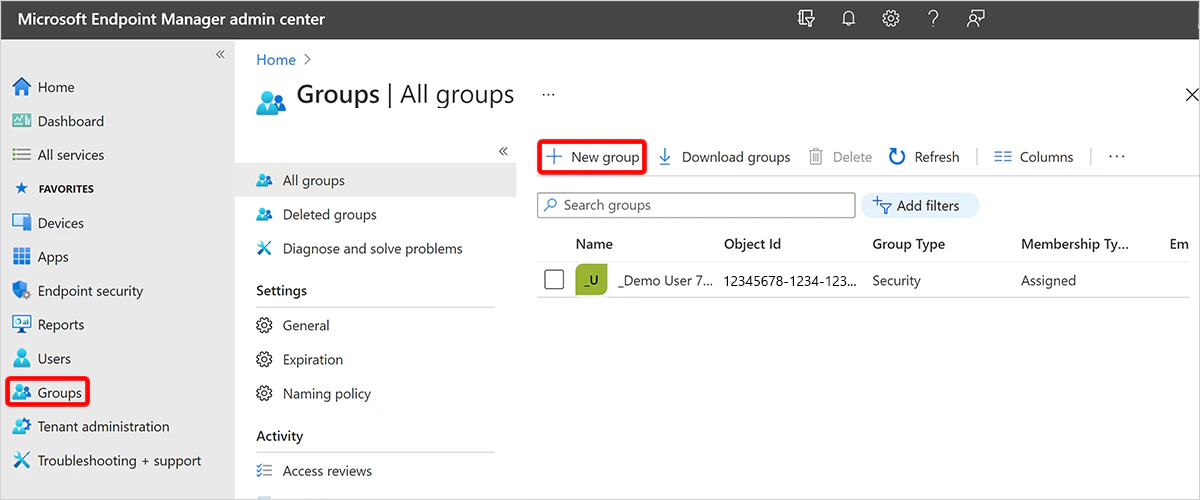1200x500 pixels.
Task: Click the Naming policy gear icon
Action: (264, 393)
